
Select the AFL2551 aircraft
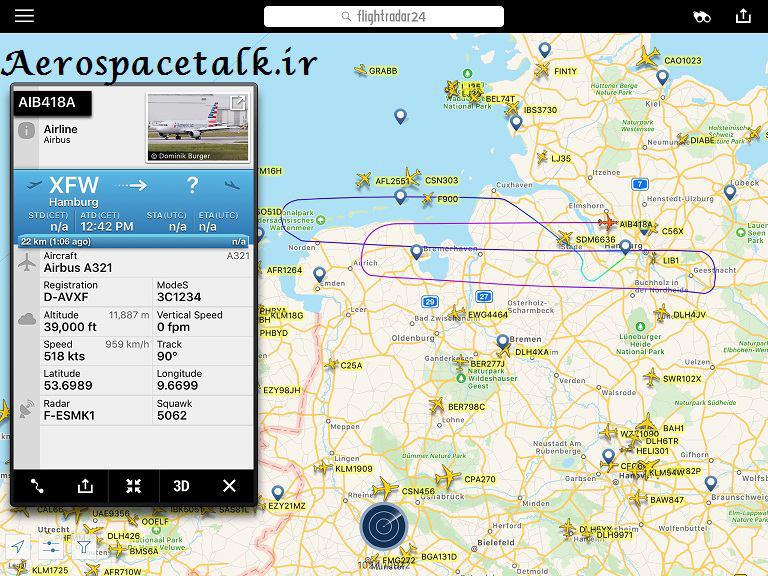(x=364, y=180)
